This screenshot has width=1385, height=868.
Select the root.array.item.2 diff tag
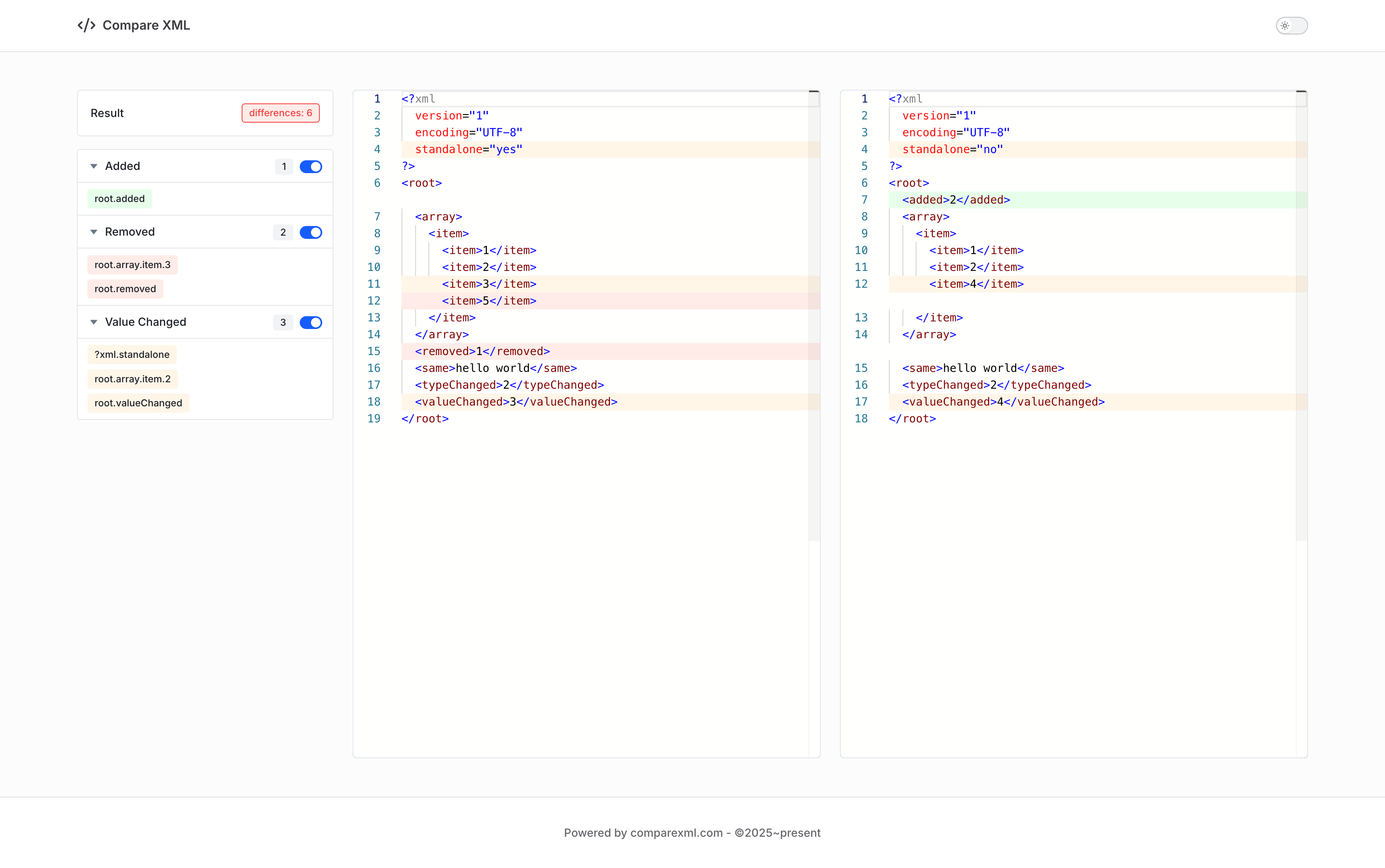point(133,379)
